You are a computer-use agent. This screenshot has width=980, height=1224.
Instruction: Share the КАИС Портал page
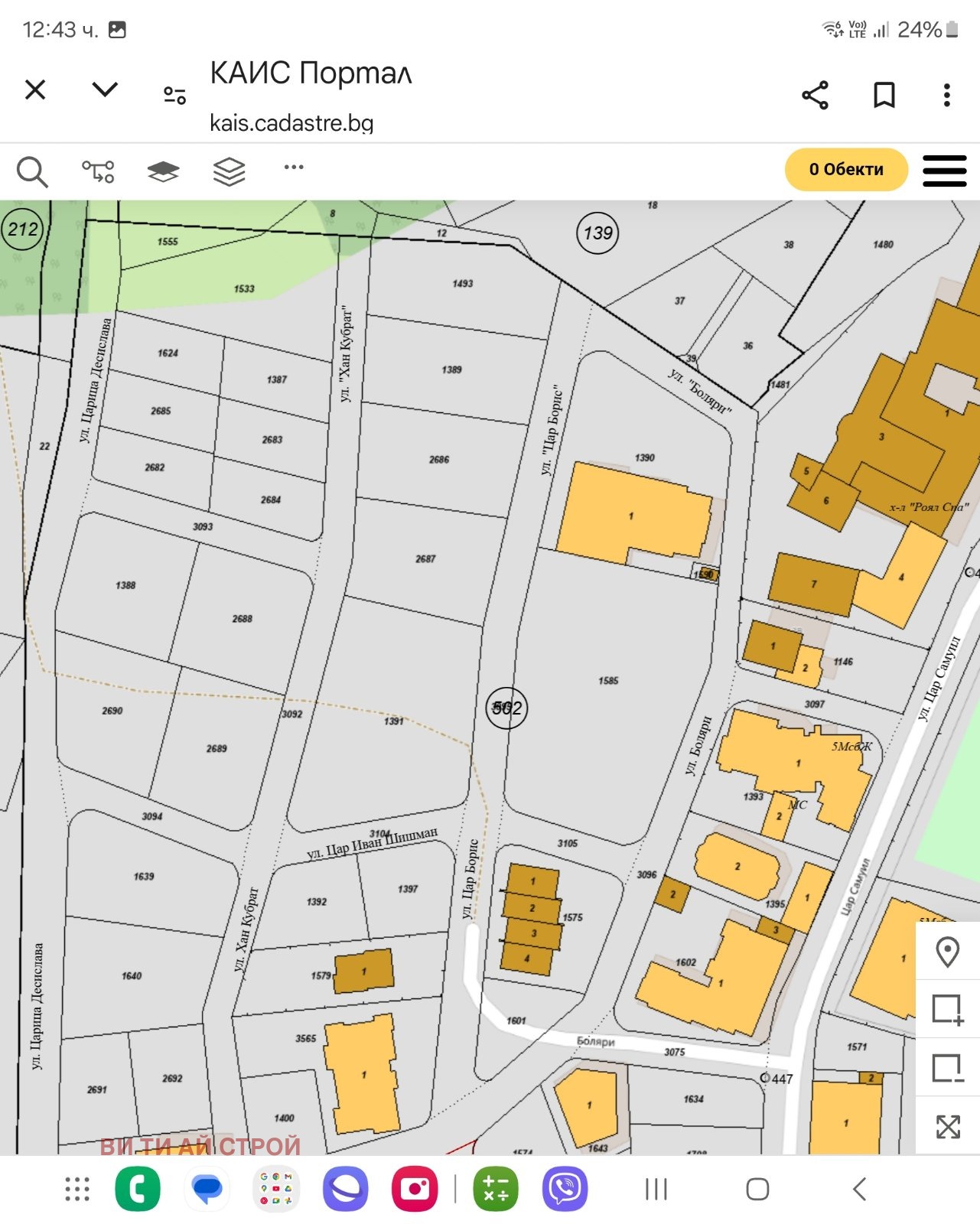[816, 95]
